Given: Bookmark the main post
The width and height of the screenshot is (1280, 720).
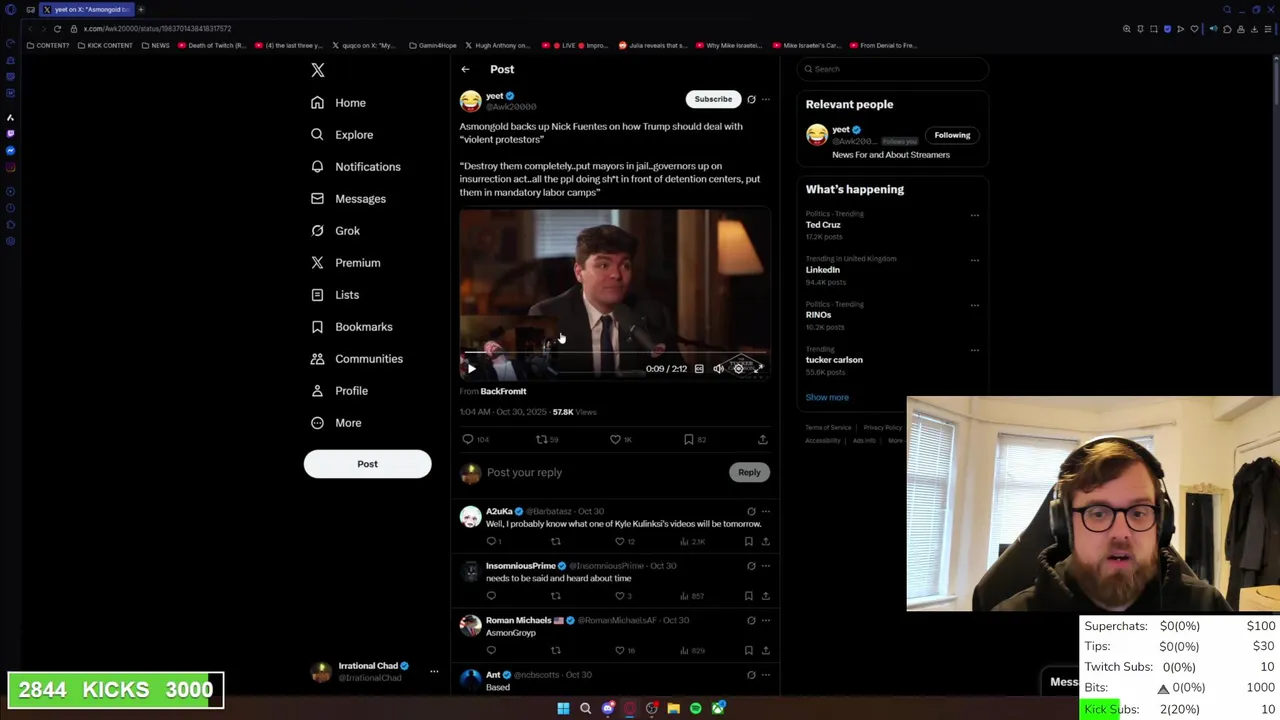Looking at the screenshot, I should point(688,439).
